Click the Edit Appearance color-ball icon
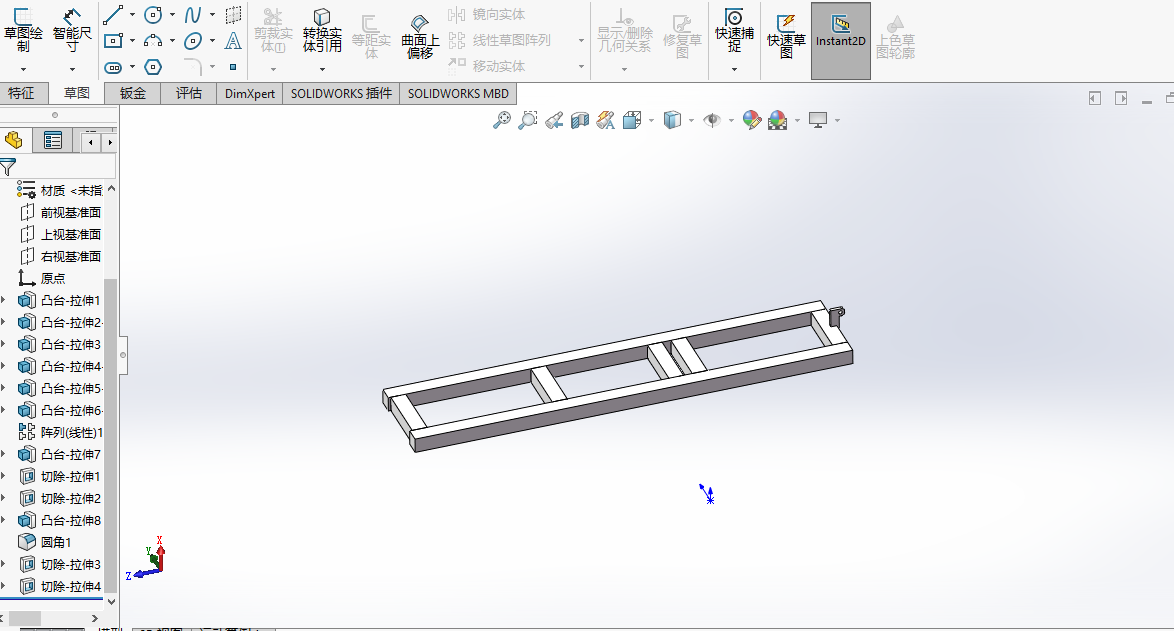The height and width of the screenshot is (631, 1174). coord(752,120)
